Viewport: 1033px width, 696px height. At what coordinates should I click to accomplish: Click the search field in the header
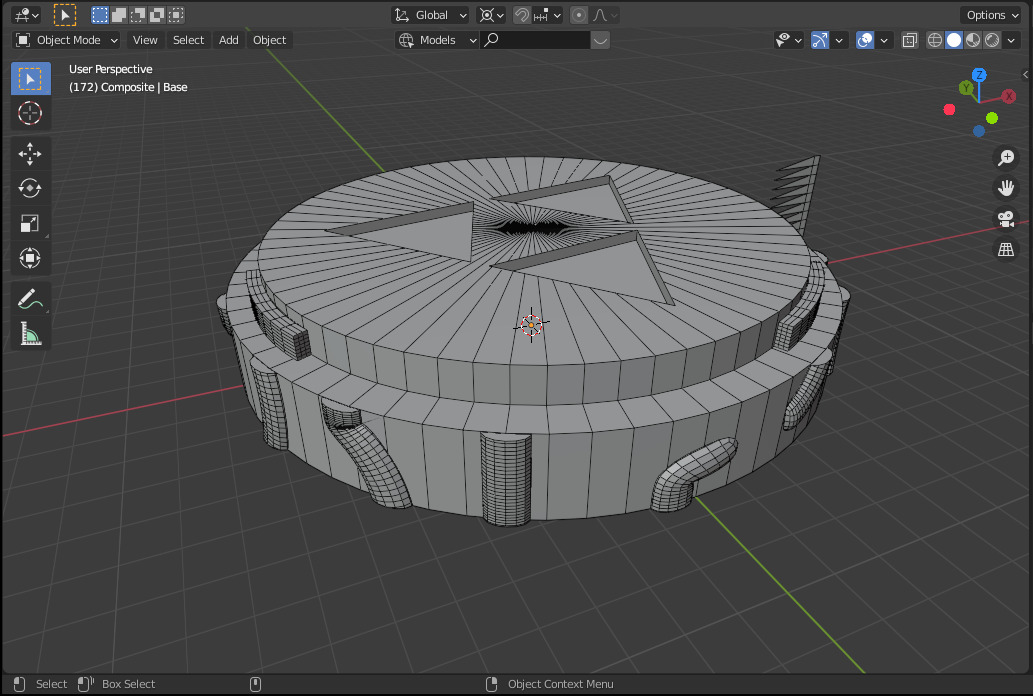click(x=535, y=40)
